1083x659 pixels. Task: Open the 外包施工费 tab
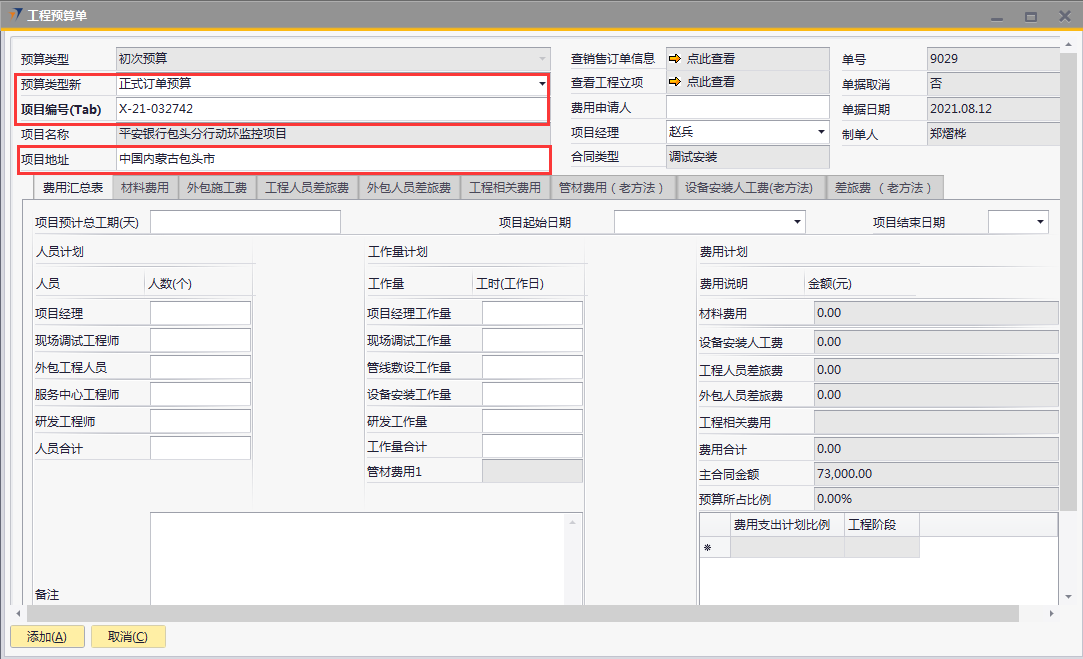tap(217, 188)
